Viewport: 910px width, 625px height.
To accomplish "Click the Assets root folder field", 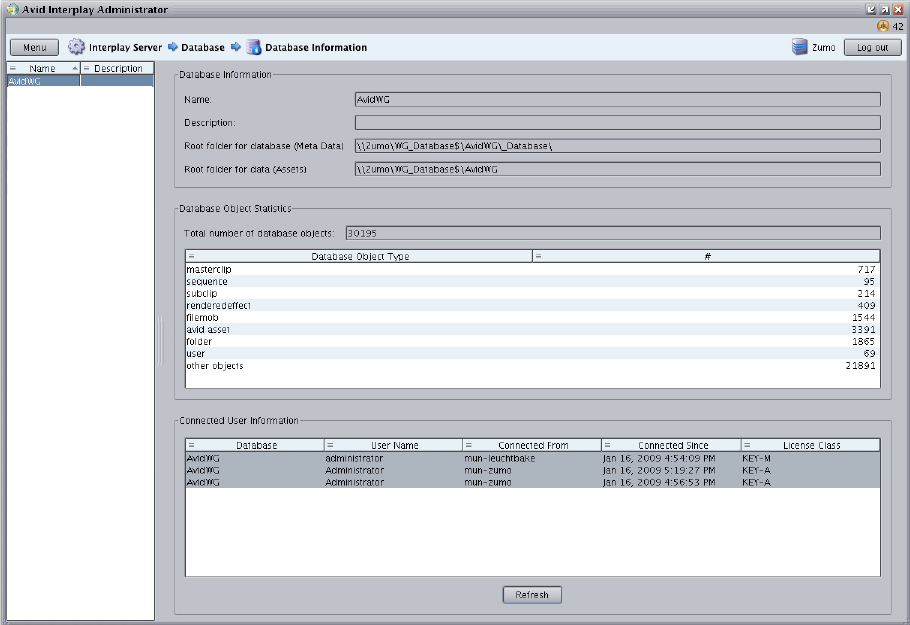I will tap(618, 169).
